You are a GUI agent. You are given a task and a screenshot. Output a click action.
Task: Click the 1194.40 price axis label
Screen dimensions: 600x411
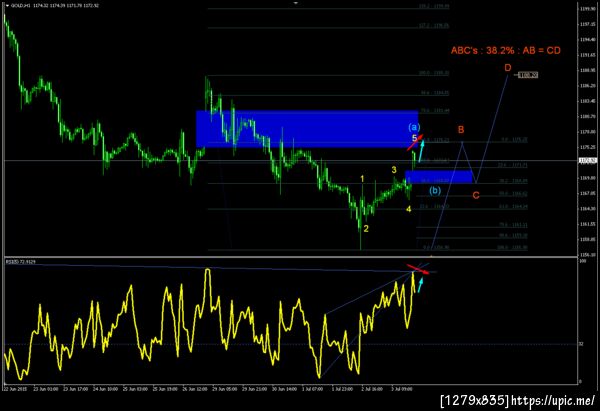[588, 39]
